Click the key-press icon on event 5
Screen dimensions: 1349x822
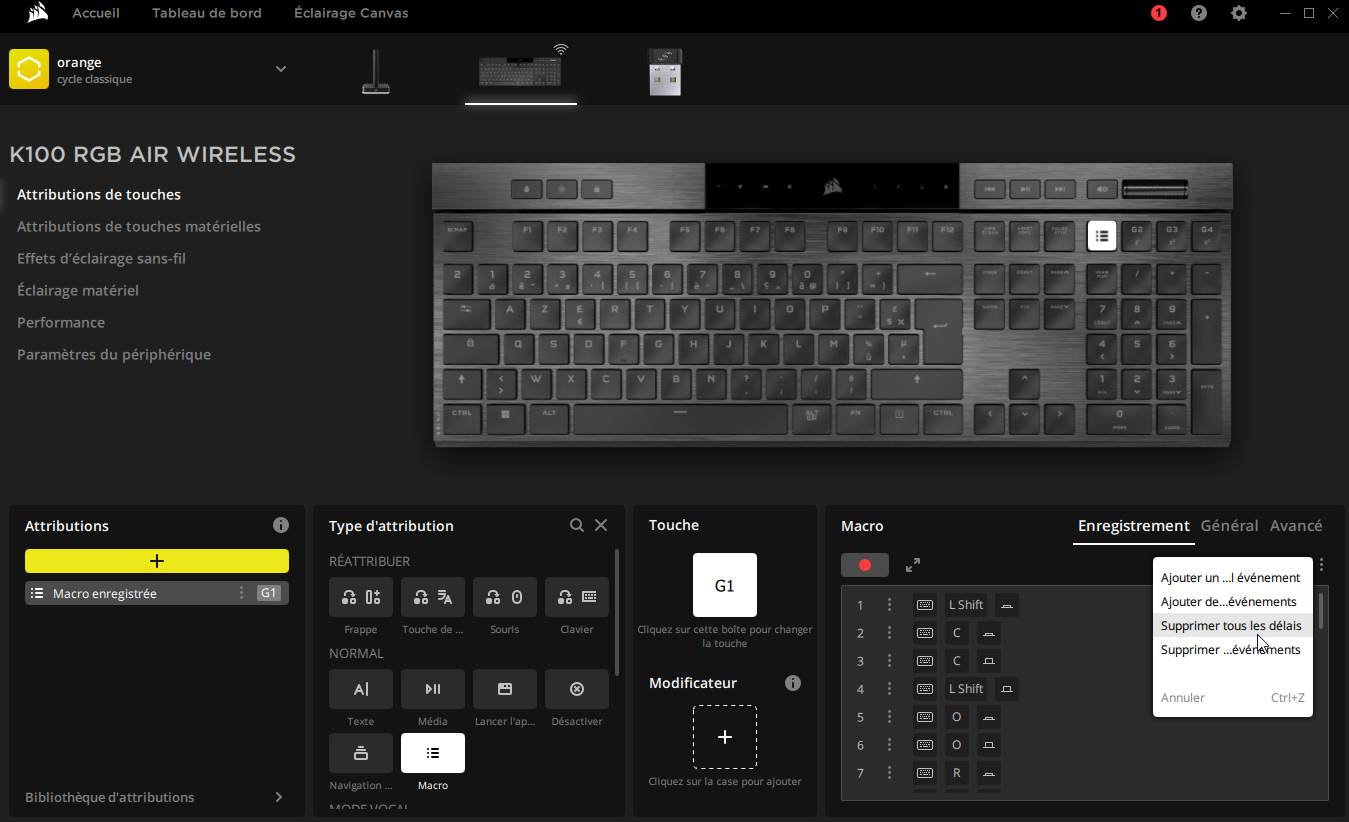[x=989, y=717]
